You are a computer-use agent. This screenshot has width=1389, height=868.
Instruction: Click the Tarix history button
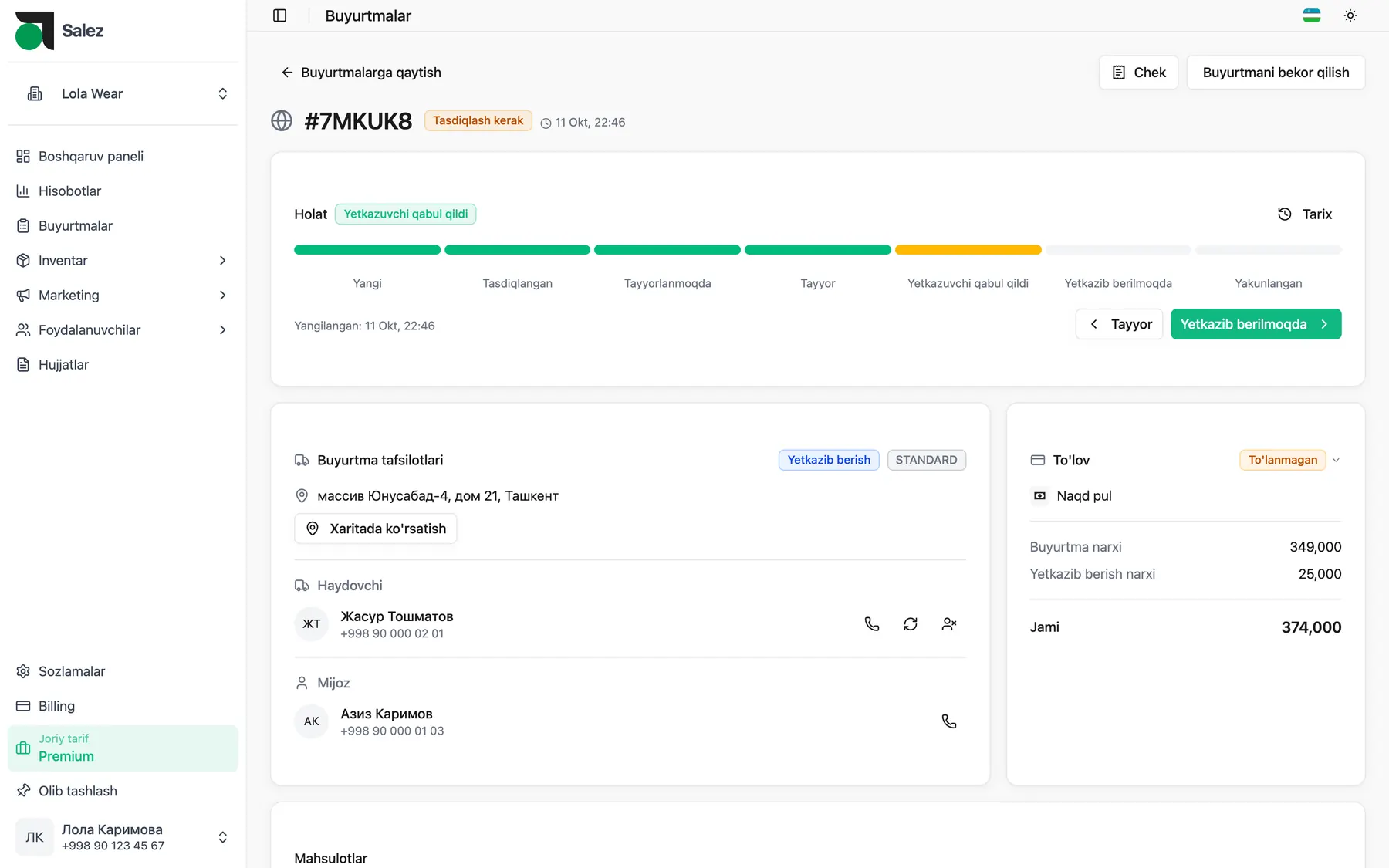coord(1305,214)
